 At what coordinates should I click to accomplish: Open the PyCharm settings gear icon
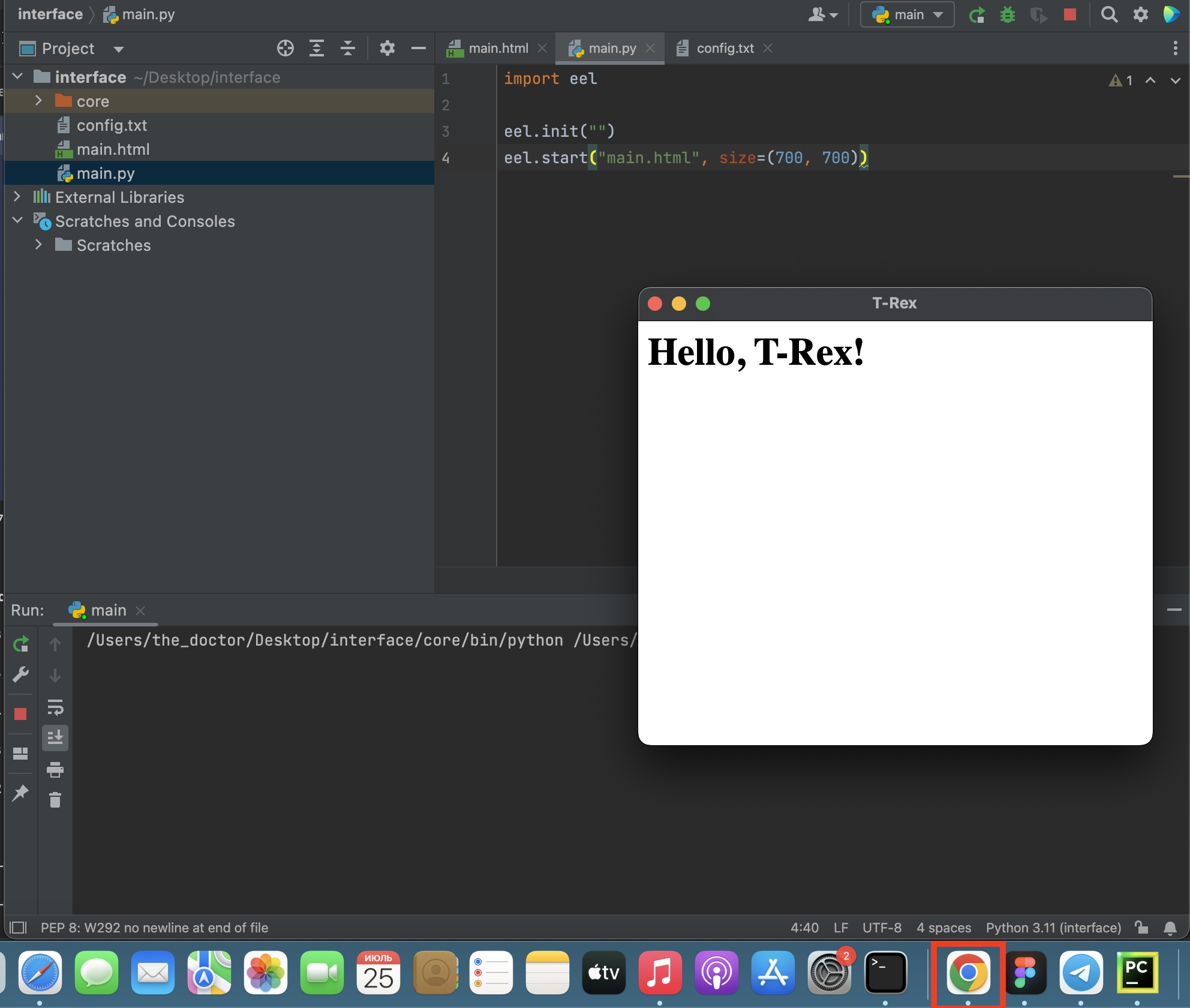[1142, 15]
